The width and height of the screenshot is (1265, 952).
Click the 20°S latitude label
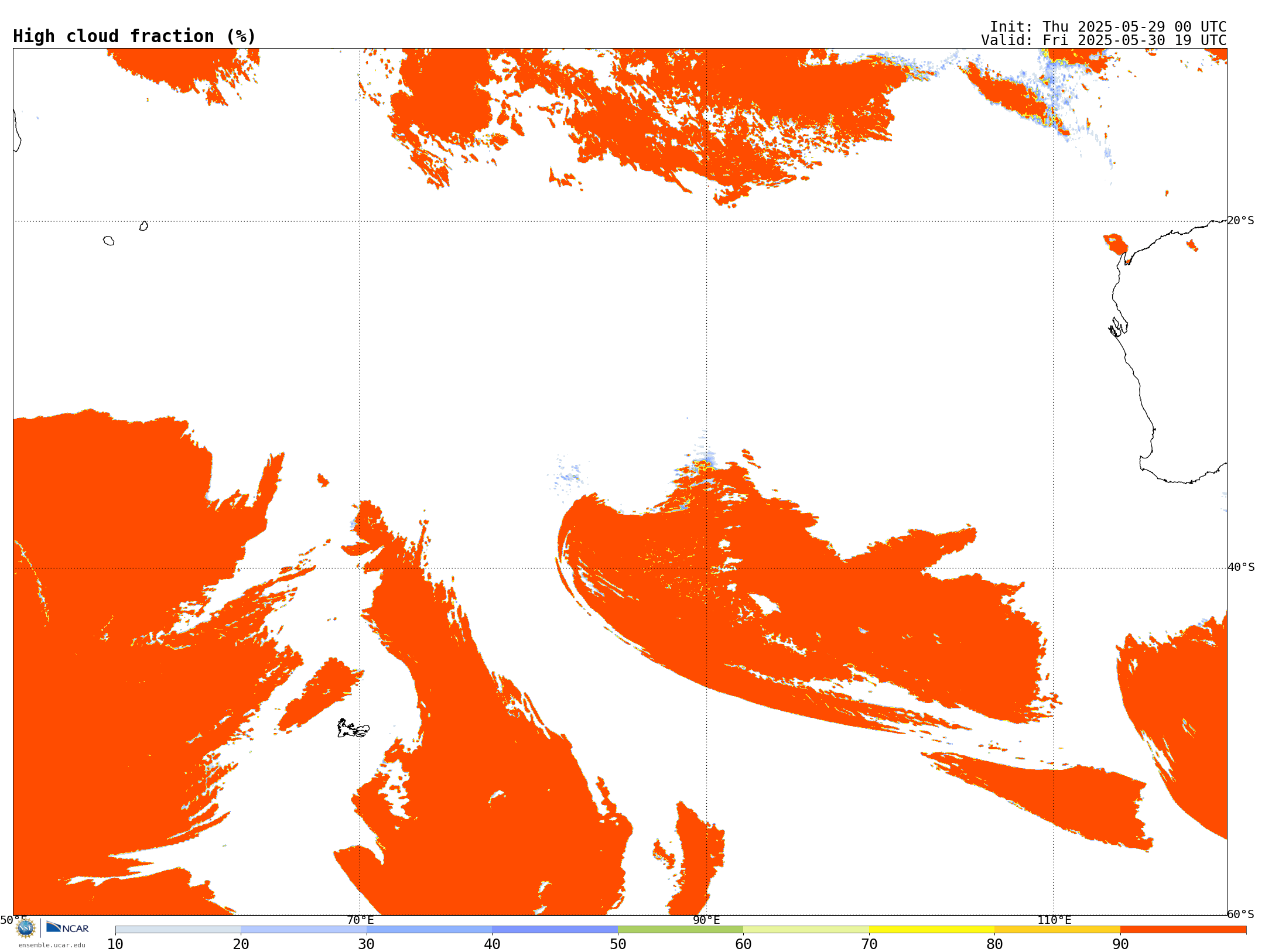point(1240,221)
